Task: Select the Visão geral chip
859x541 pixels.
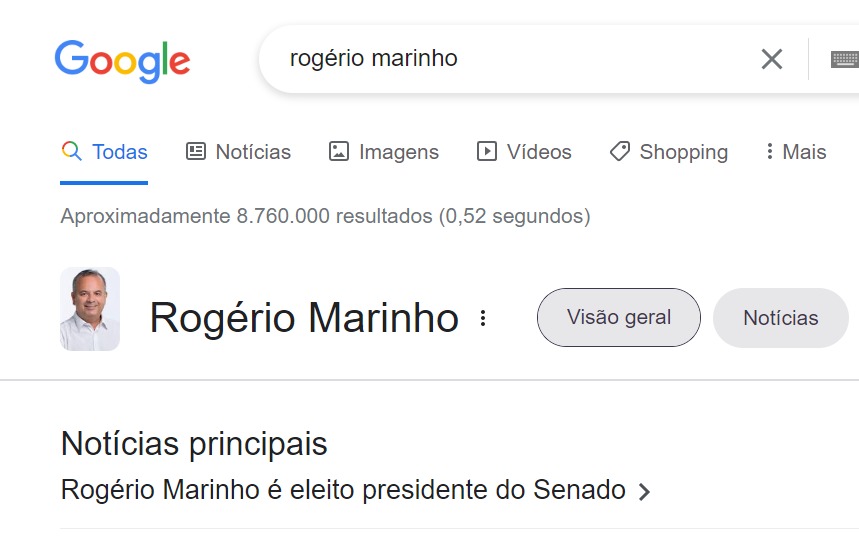Action: tap(618, 318)
